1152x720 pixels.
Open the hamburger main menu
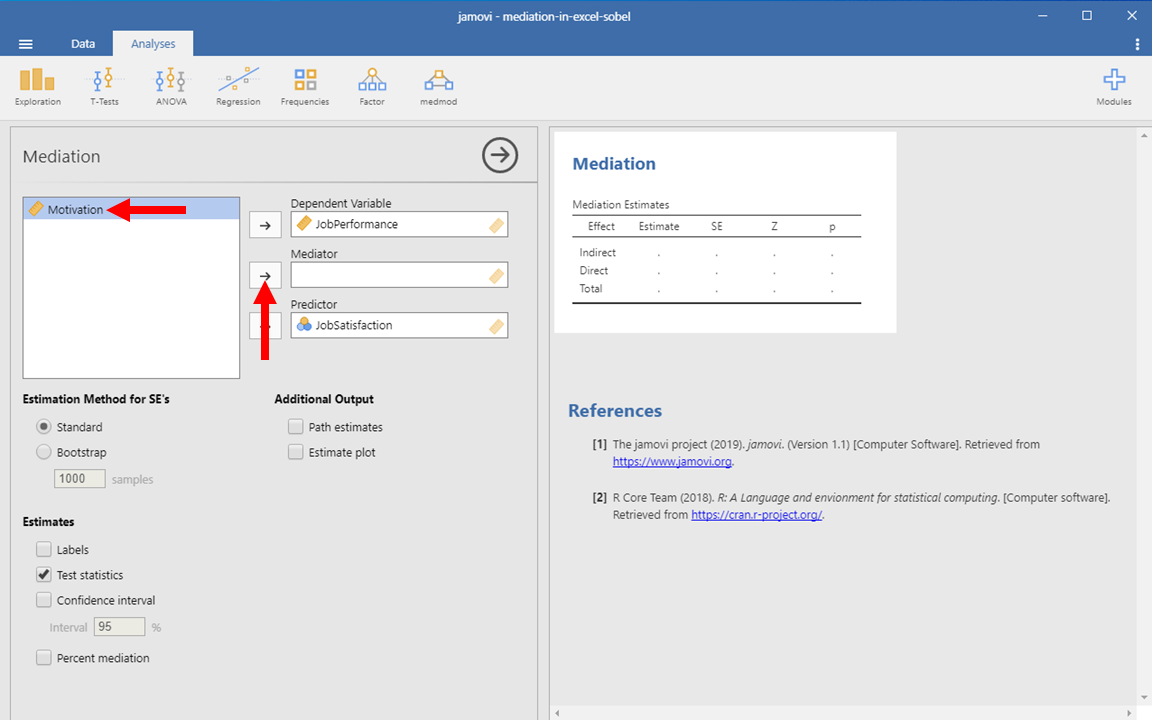tap(26, 44)
